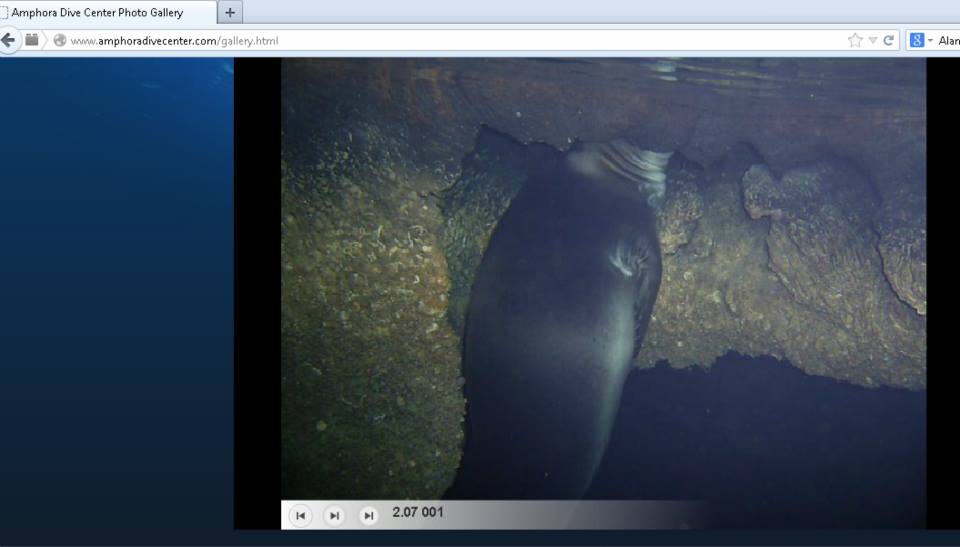This screenshot has height=547, width=960.
Task: Focus the browser search box
Action: pos(948,41)
